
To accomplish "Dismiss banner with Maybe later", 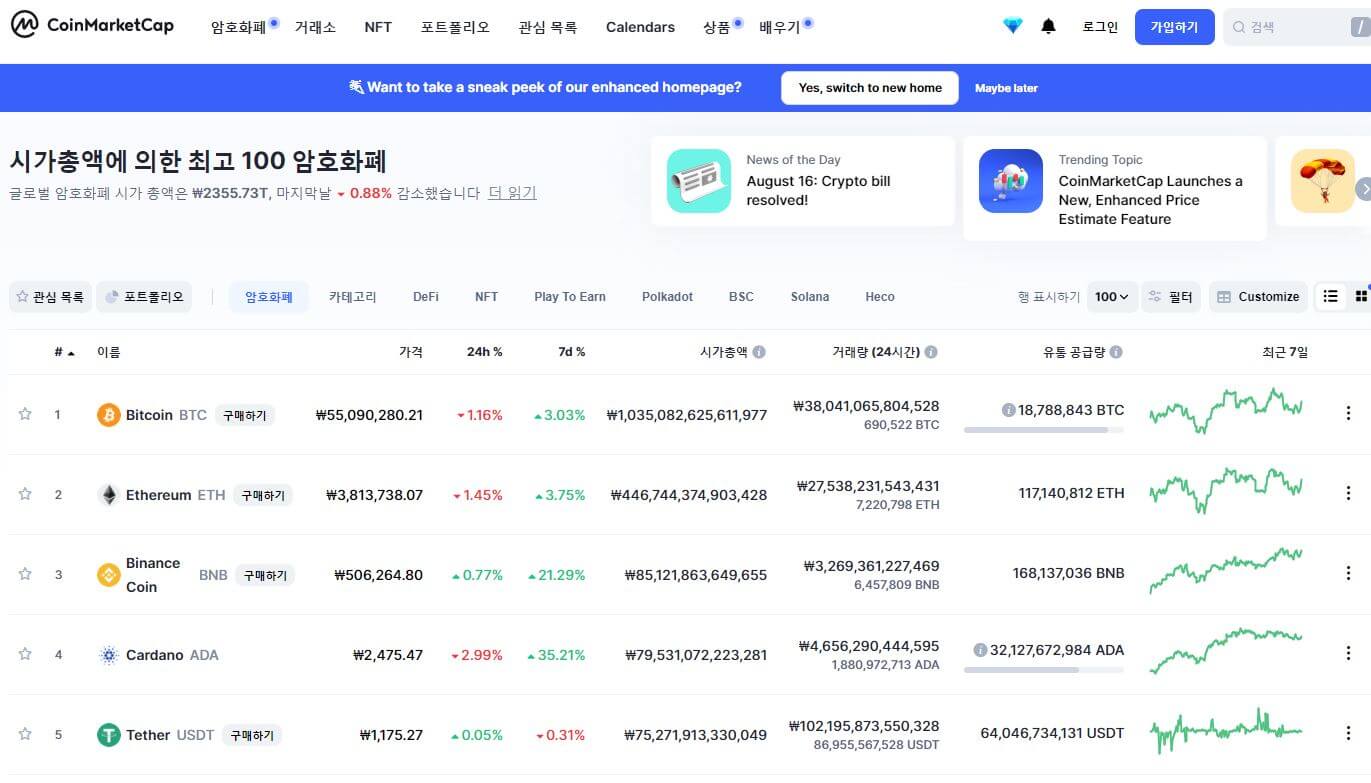I will coord(1006,88).
